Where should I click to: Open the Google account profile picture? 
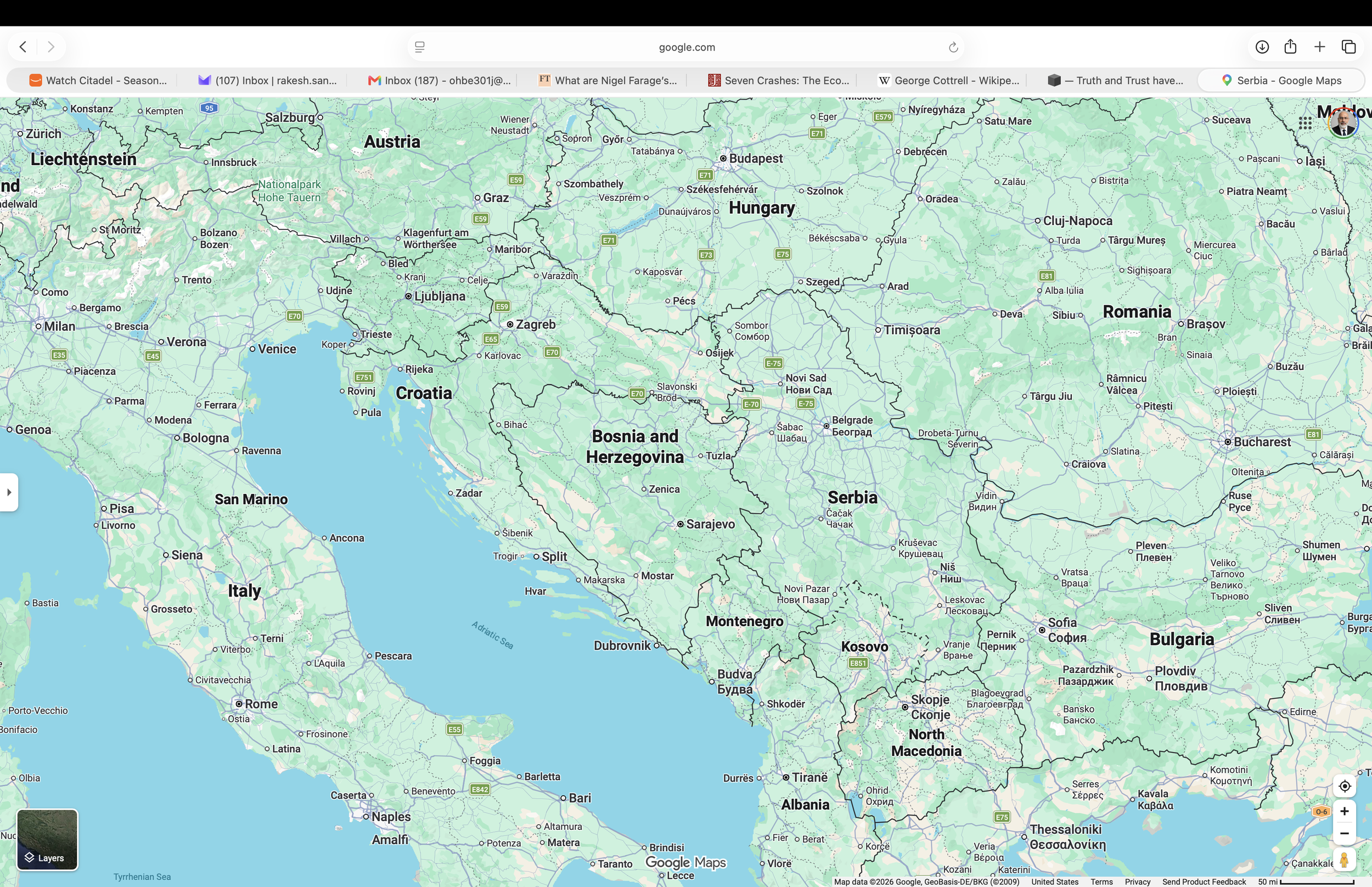pos(1343,123)
